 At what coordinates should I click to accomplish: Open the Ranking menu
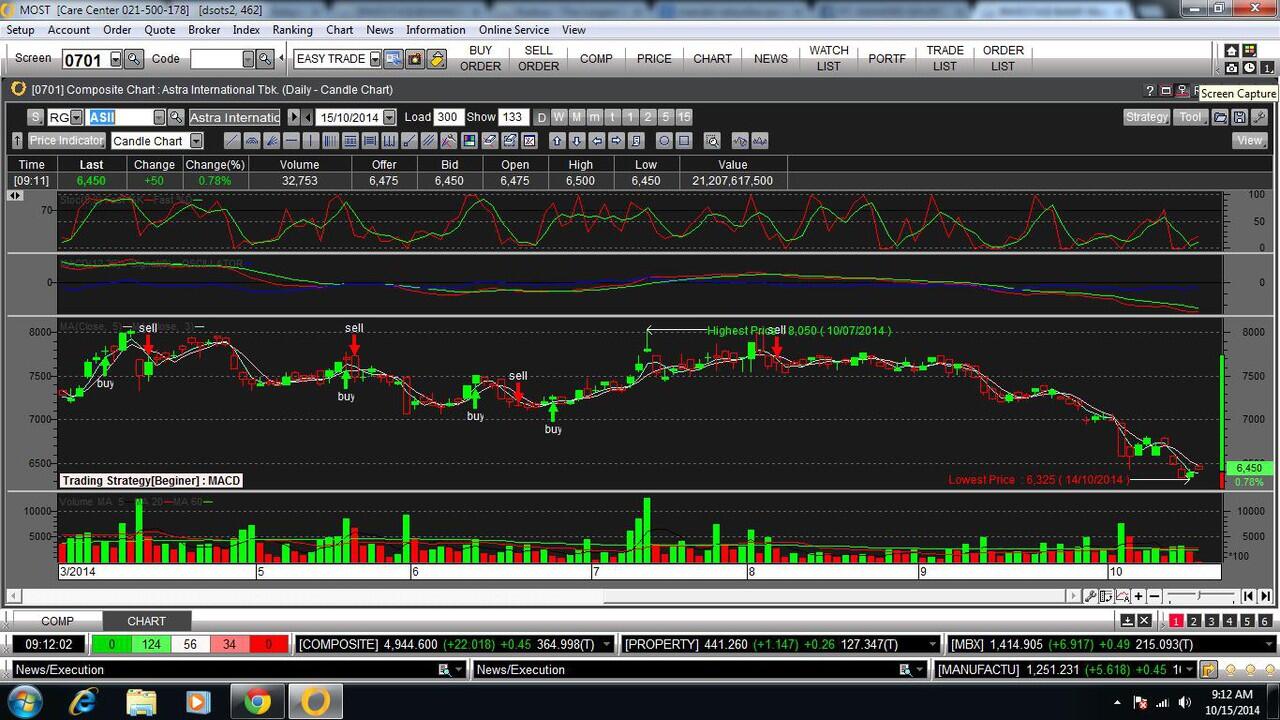pos(292,30)
